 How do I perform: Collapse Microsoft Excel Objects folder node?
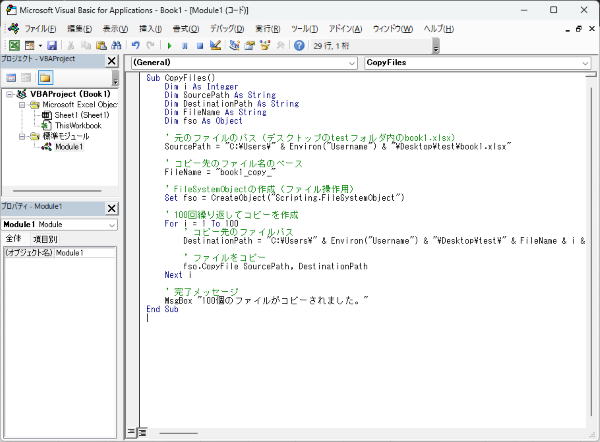coord(22,104)
